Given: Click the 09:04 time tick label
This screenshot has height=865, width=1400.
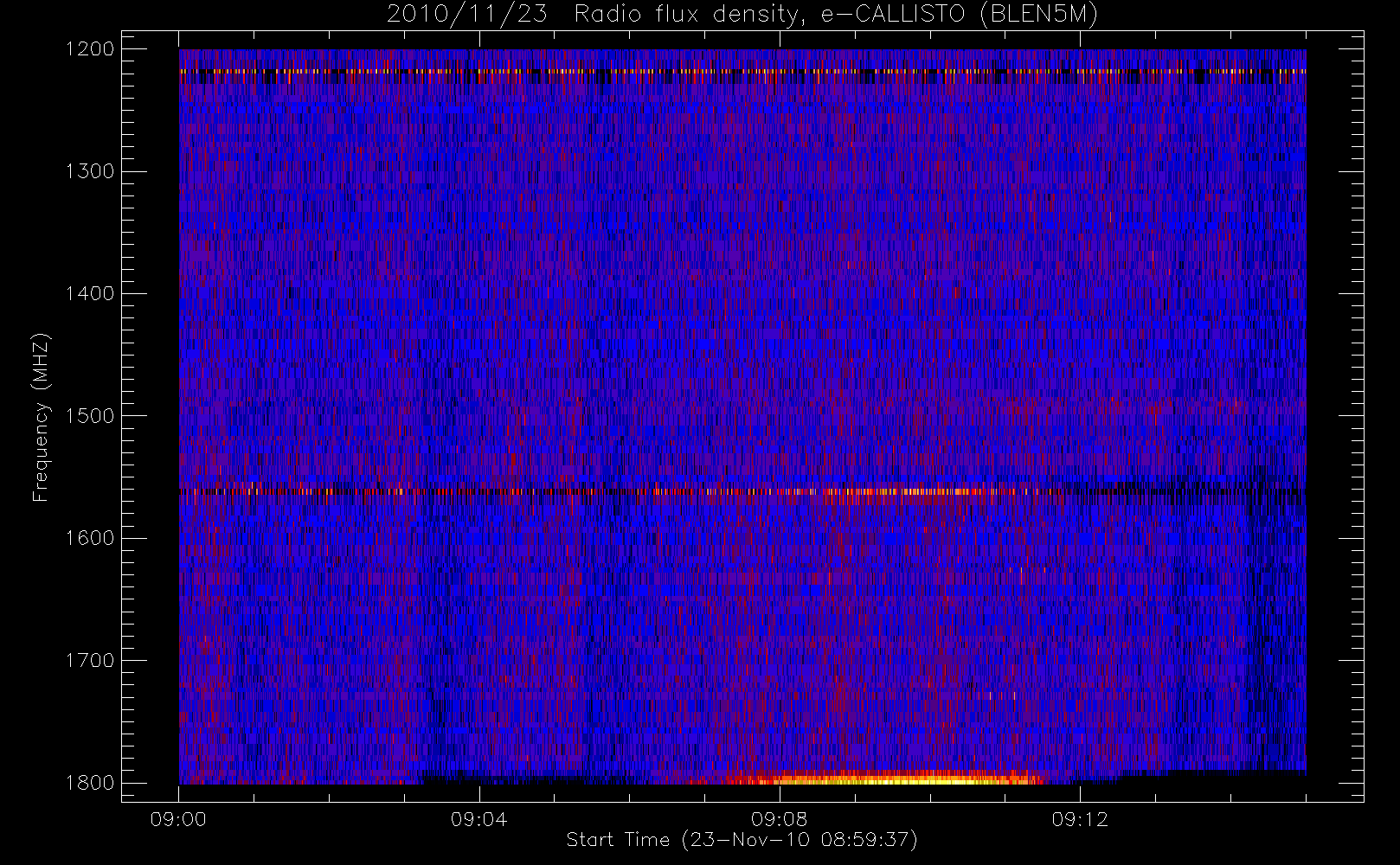Looking at the screenshot, I should click(478, 819).
